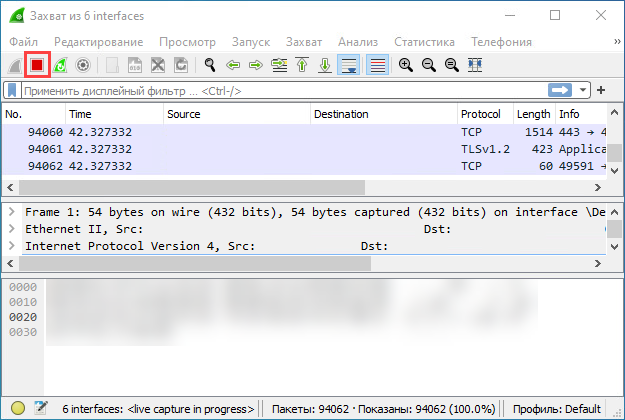Jump to the first packet
Image resolution: width=625 pixels, height=420 pixels.
click(301, 65)
